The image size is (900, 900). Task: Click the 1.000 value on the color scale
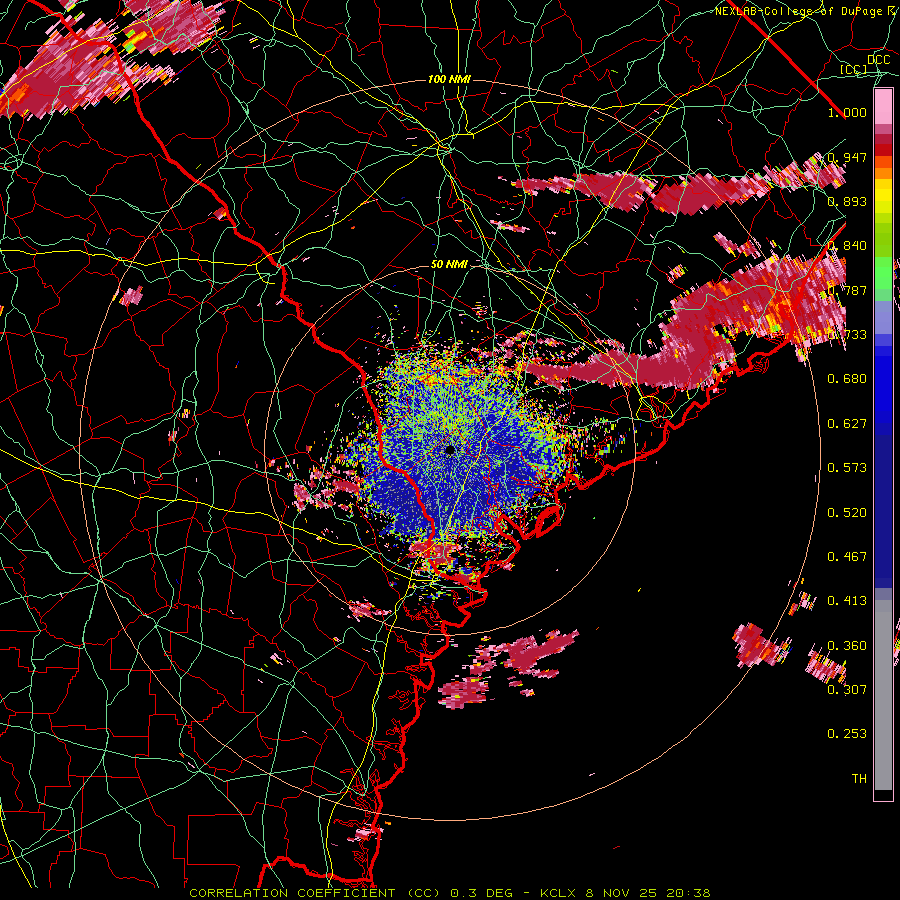pyautogui.click(x=847, y=112)
